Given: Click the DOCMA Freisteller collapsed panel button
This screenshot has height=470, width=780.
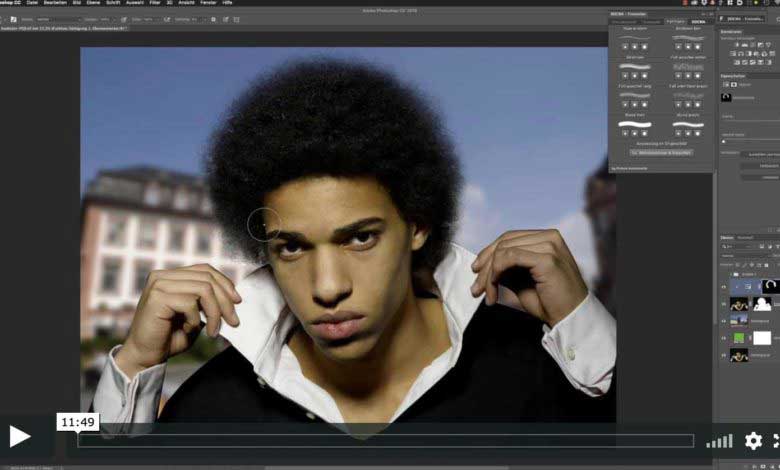Looking at the screenshot, I should 742,18.
